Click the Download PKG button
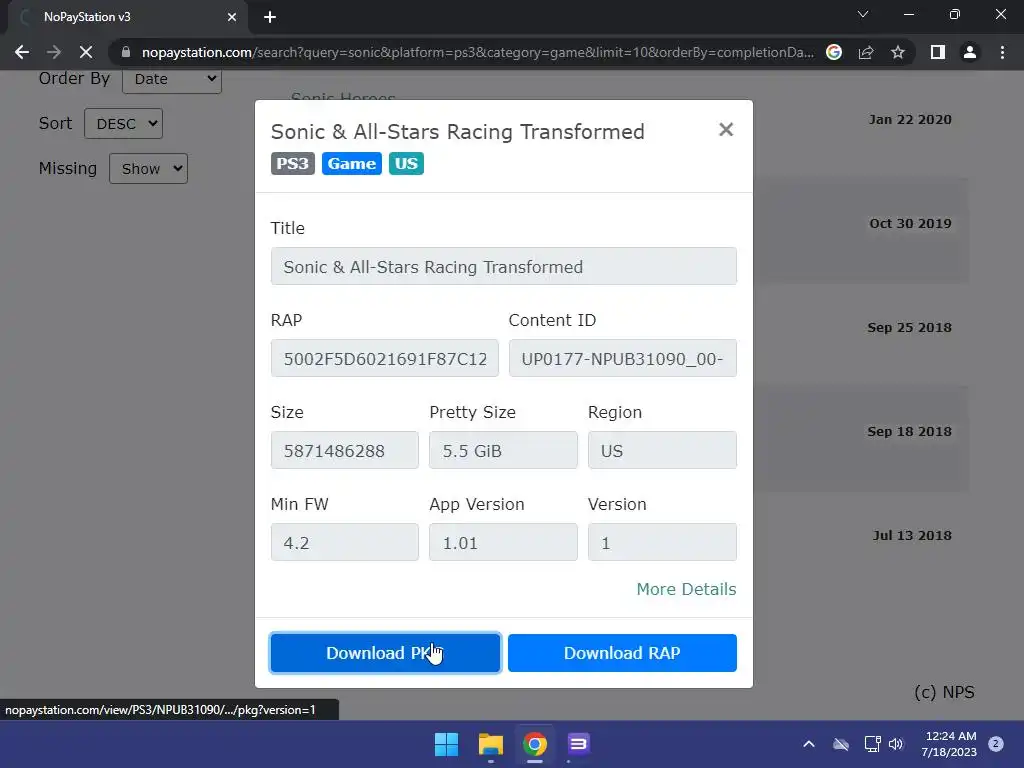This screenshot has height=768, width=1024. 385,652
